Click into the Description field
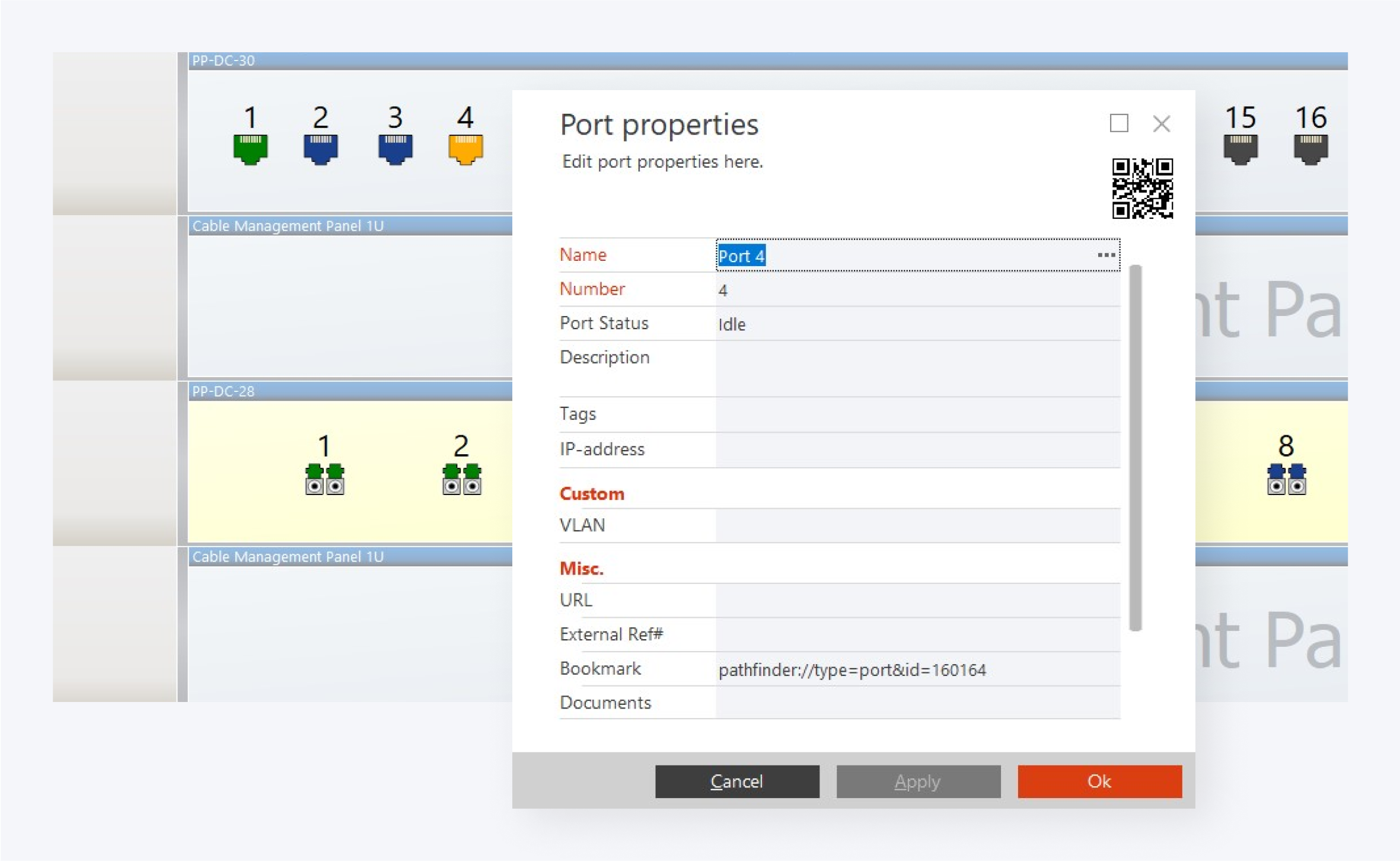Screen dimensions: 1400x868 [x=917, y=369]
